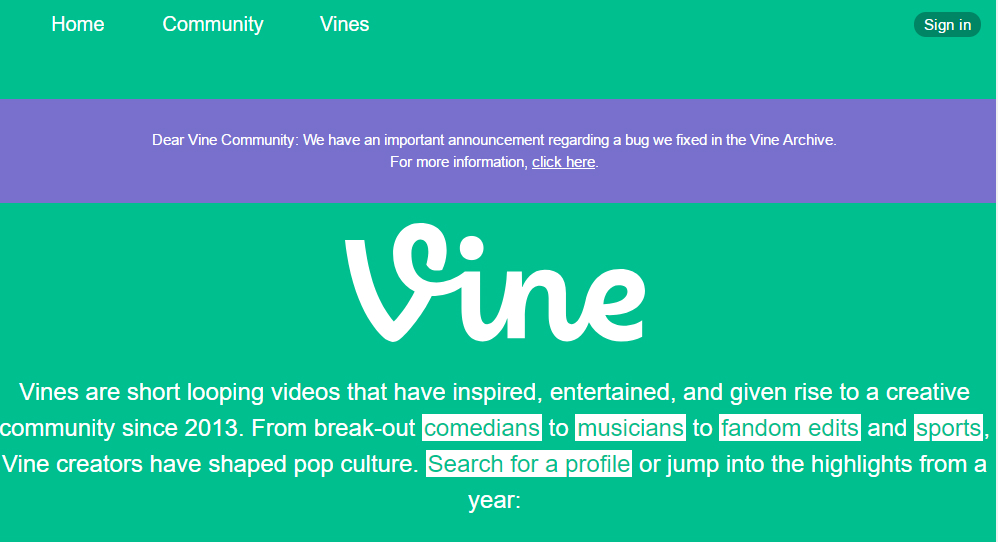Viewport: 998px width, 542px height.
Task: Follow the "click here" announcement link
Action: pyautogui.click(x=563, y=162)
